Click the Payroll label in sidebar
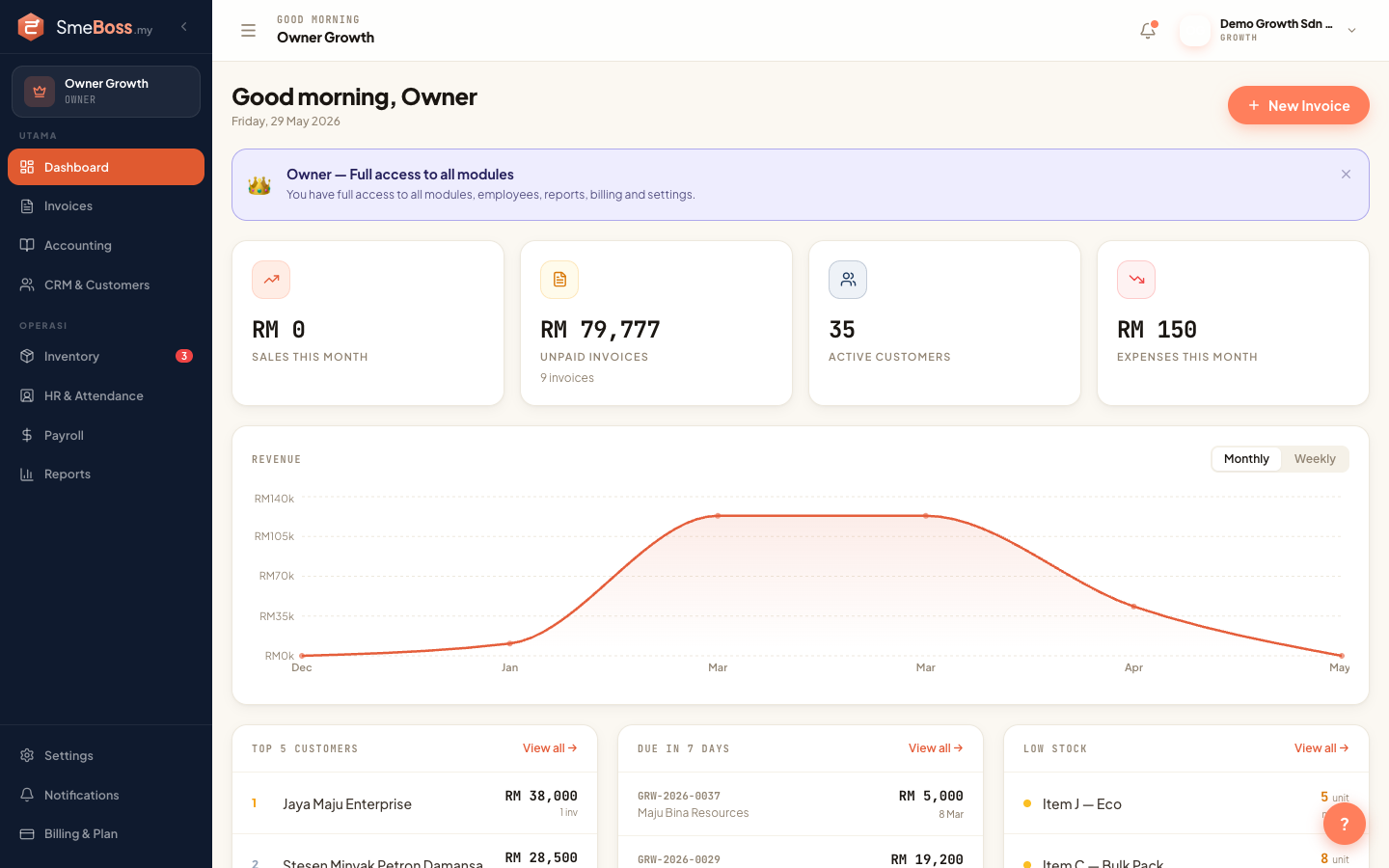 point(64,436)
